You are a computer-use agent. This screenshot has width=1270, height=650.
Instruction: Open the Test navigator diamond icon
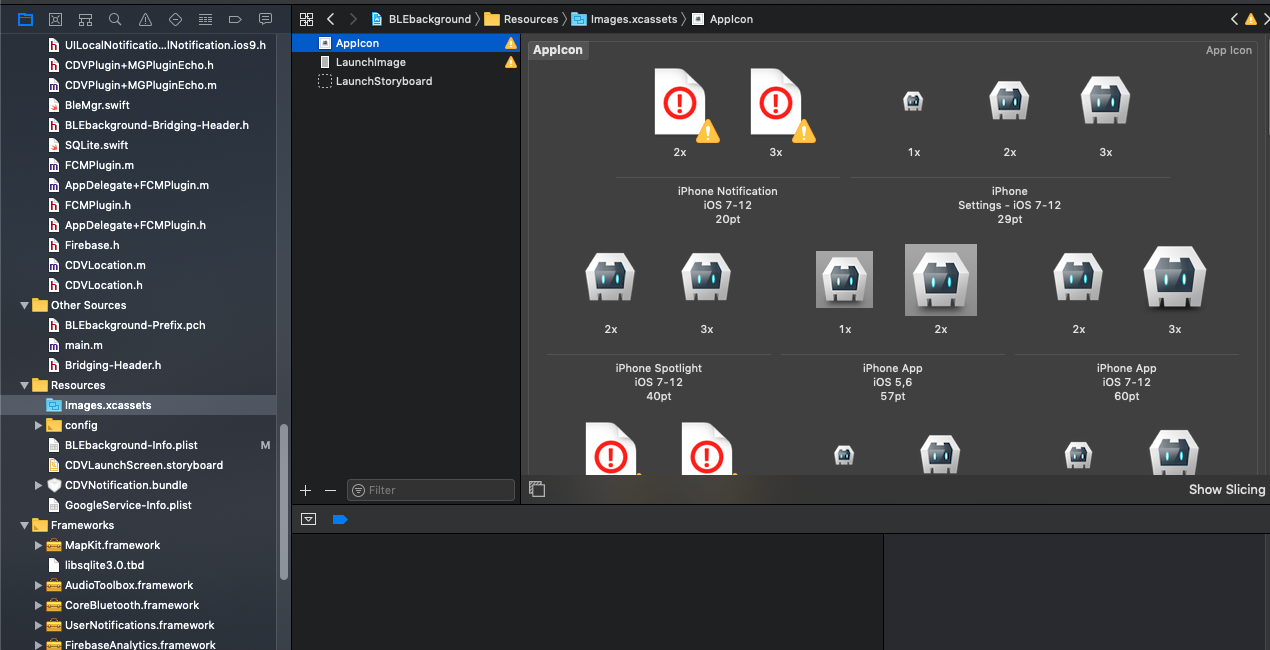coord(175,19)
